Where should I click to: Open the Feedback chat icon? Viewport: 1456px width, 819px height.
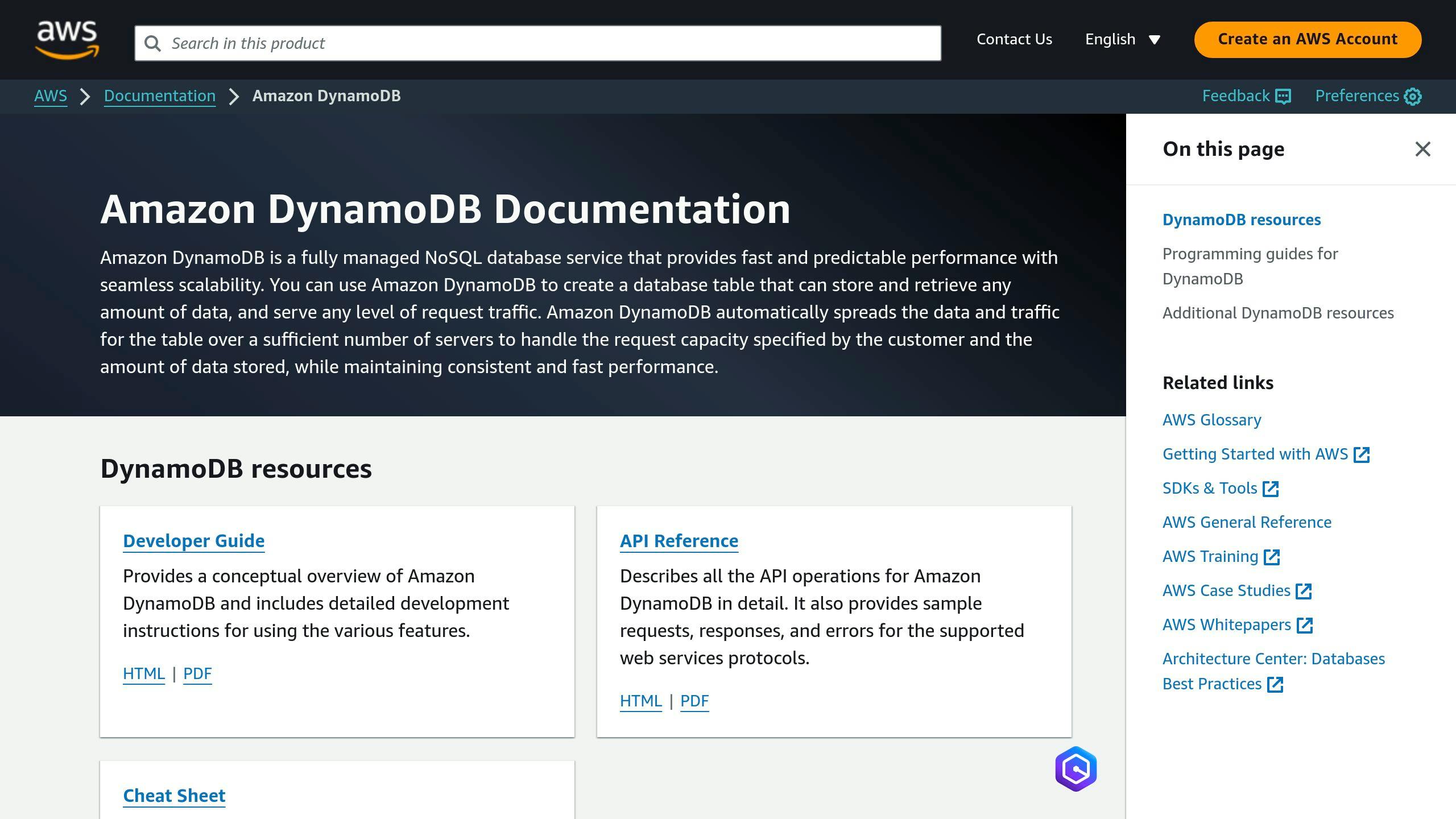point(1283,96)
